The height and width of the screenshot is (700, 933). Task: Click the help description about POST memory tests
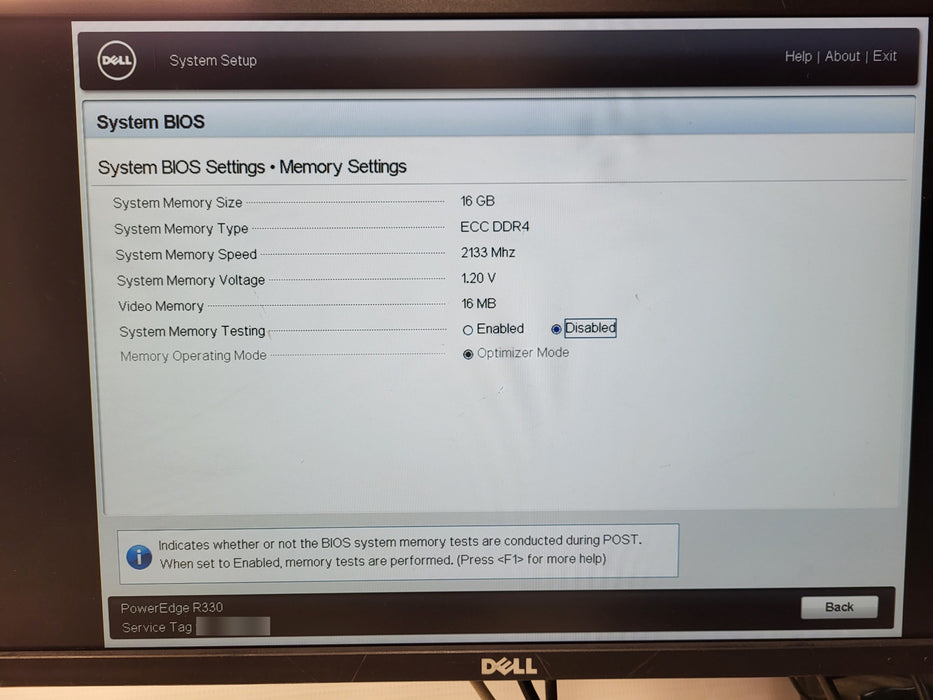(399, 551)
